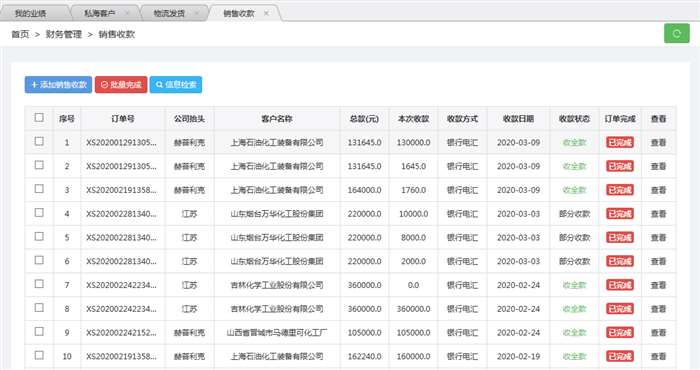Check the checkbox for row number 1
The image size is (700, 370).
point(39,141)
